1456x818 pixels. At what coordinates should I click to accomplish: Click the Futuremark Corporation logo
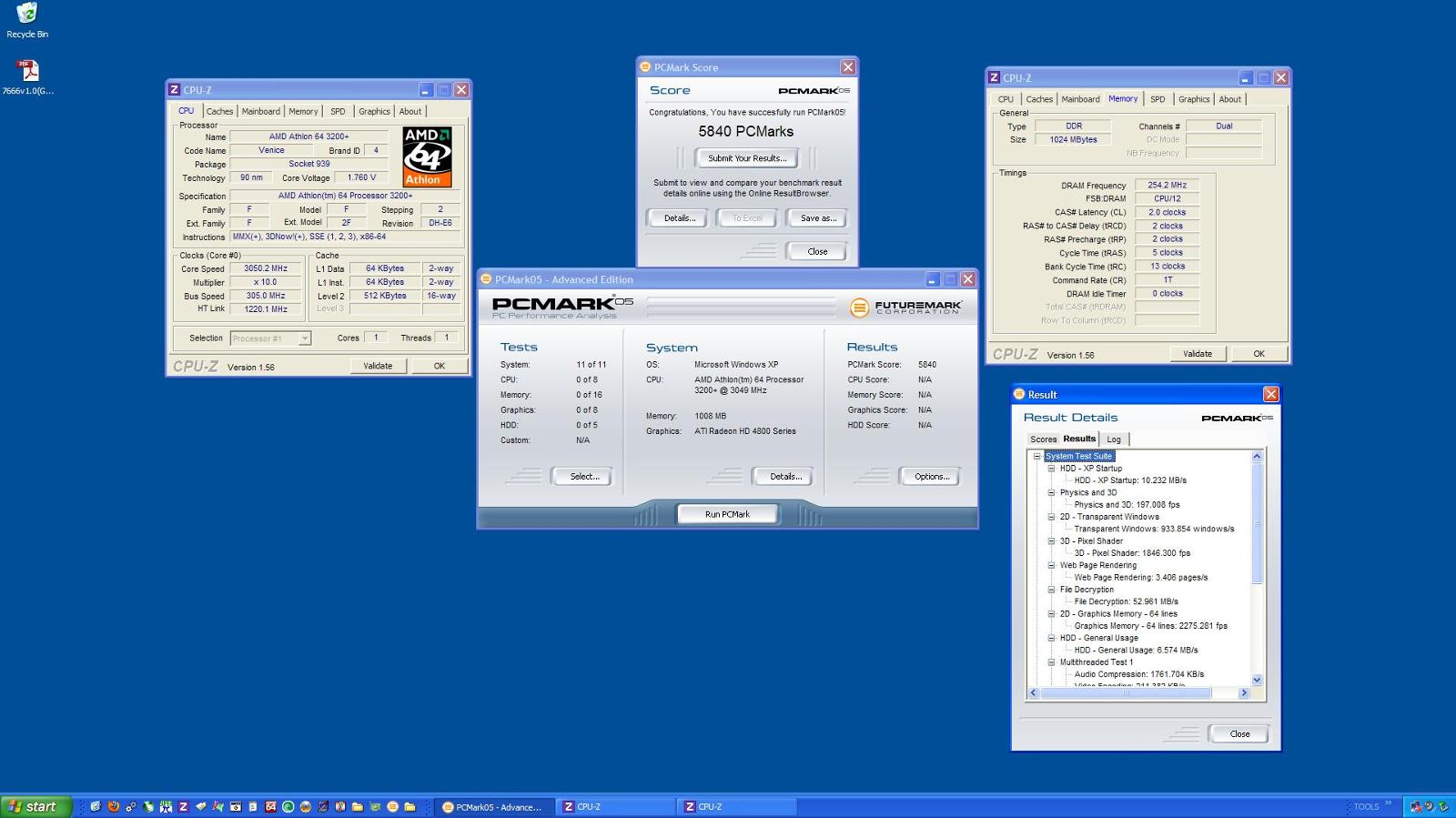click(905, 308)
